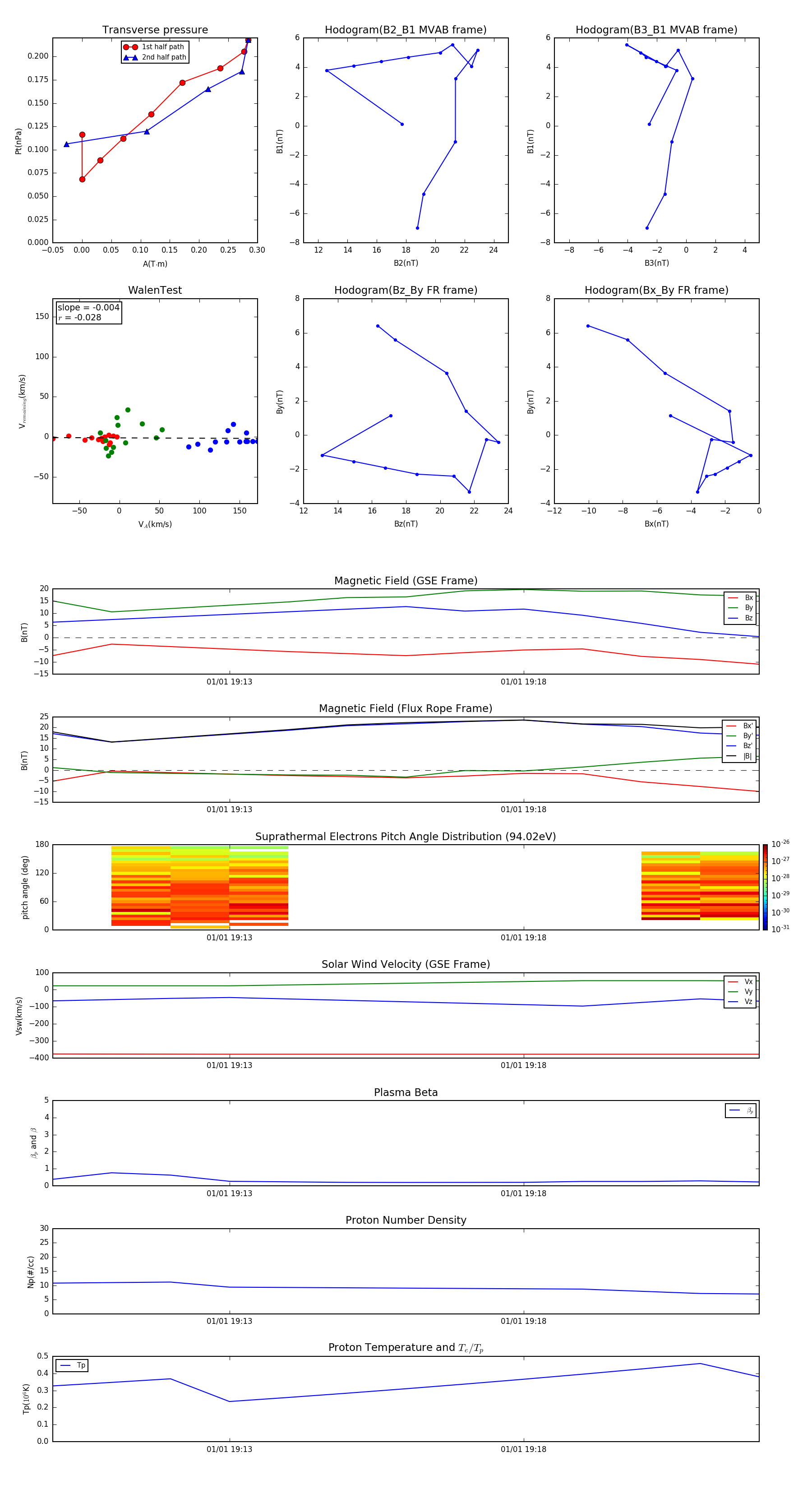Click the "Hodogram(B2_B1 MVAB frame)" title

[406, 30]
